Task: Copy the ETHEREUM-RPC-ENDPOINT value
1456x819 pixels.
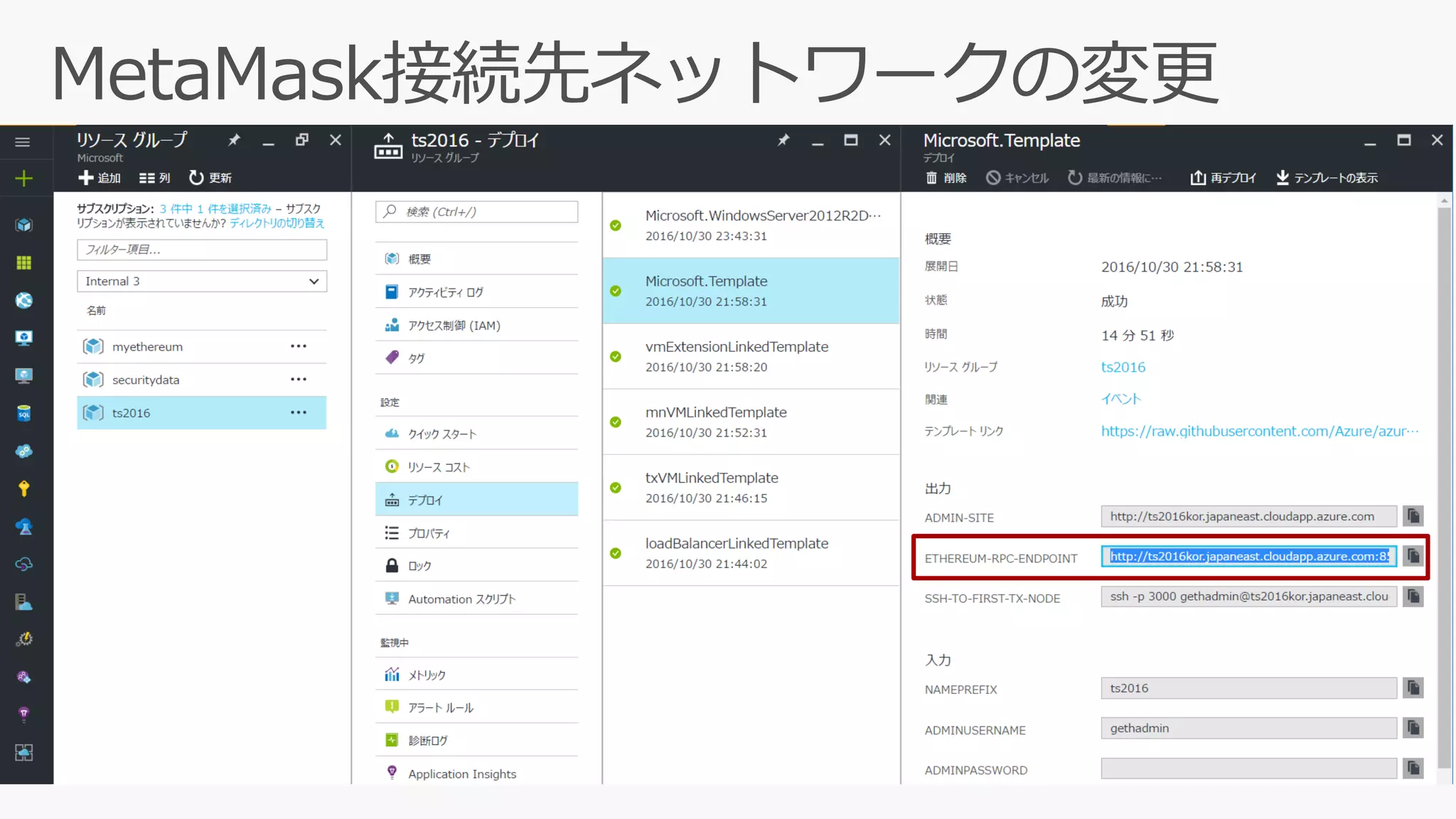Action: point(1413,556)
